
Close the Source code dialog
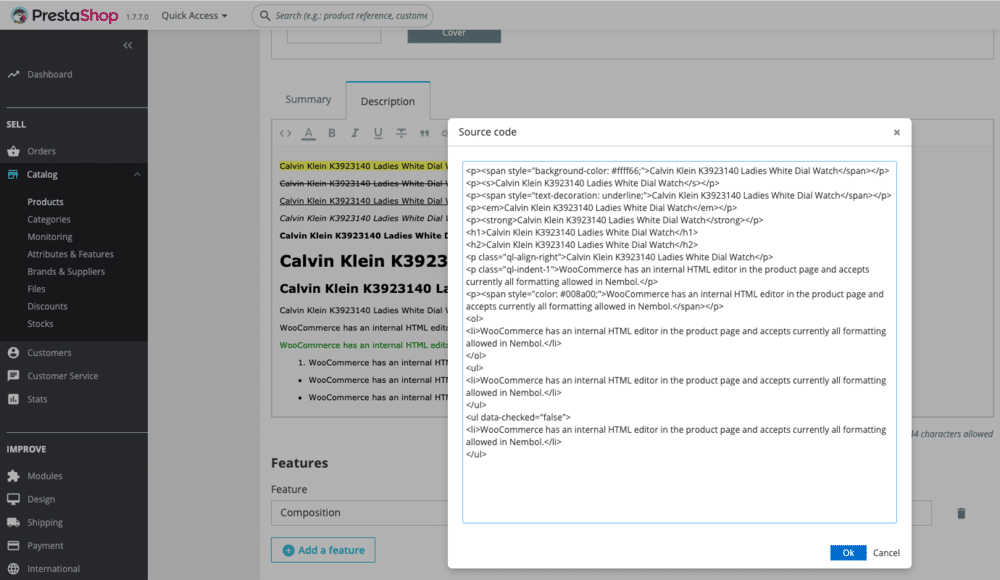897,132
